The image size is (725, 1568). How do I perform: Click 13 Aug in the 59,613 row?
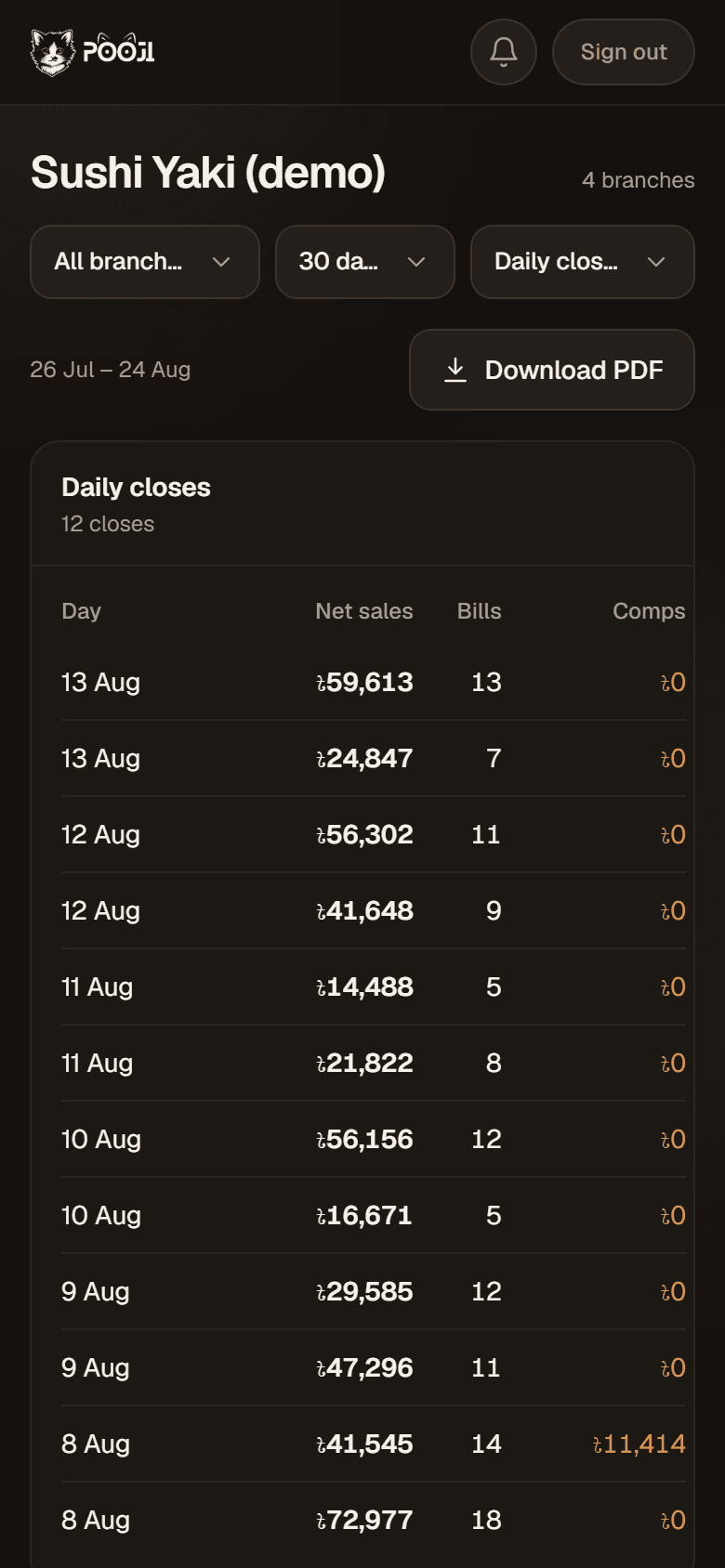tap(100, 683)
